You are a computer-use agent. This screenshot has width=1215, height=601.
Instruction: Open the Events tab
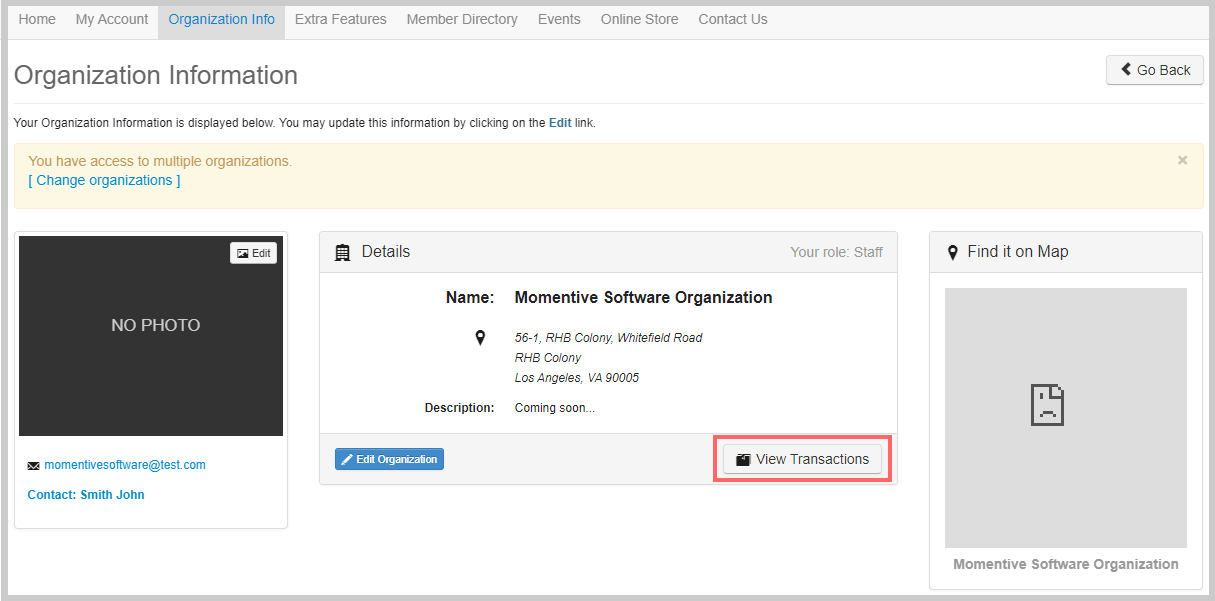tap(559, 20)
